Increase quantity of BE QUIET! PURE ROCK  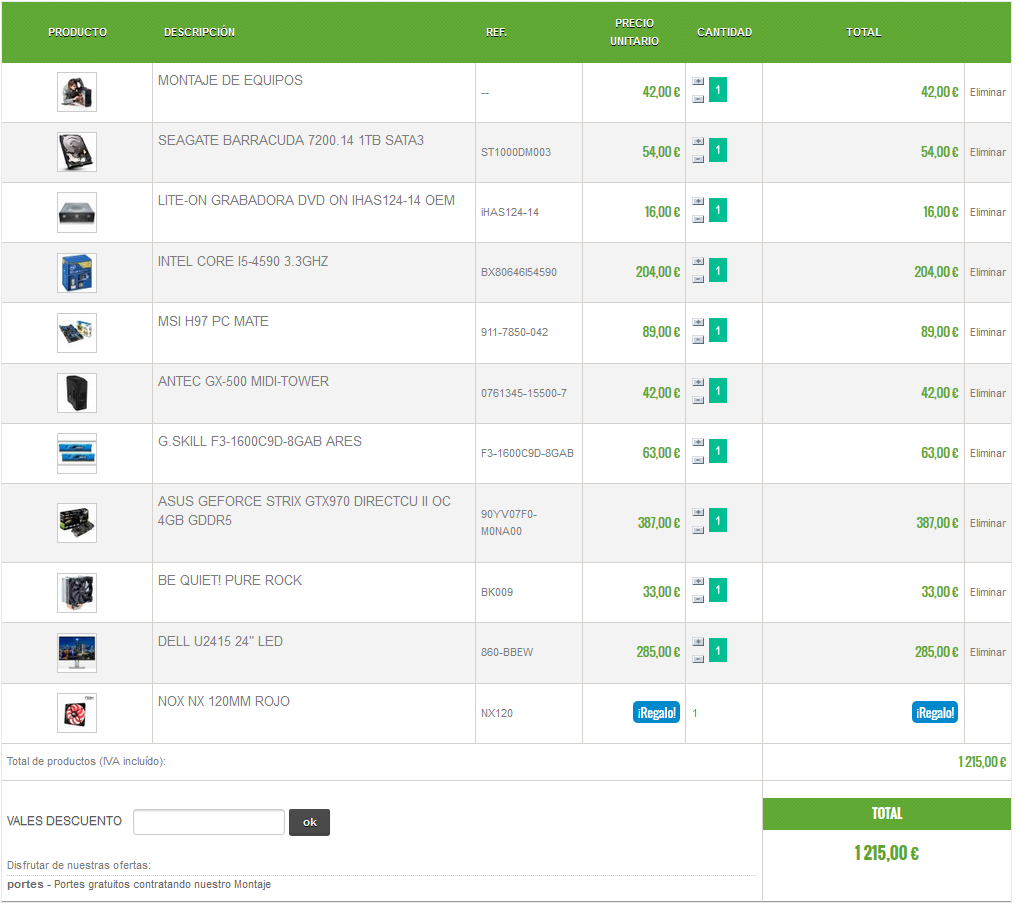(x=700, y=582)
